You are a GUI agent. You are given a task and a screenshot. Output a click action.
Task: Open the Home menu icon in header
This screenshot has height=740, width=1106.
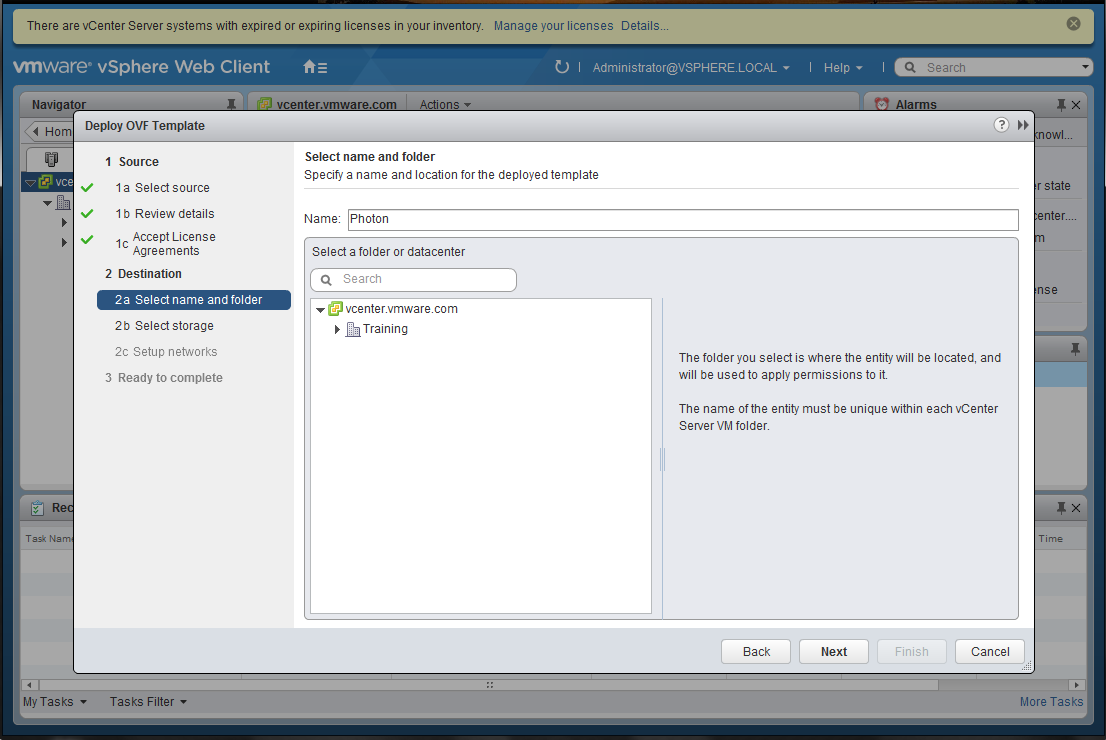[315, 67]
